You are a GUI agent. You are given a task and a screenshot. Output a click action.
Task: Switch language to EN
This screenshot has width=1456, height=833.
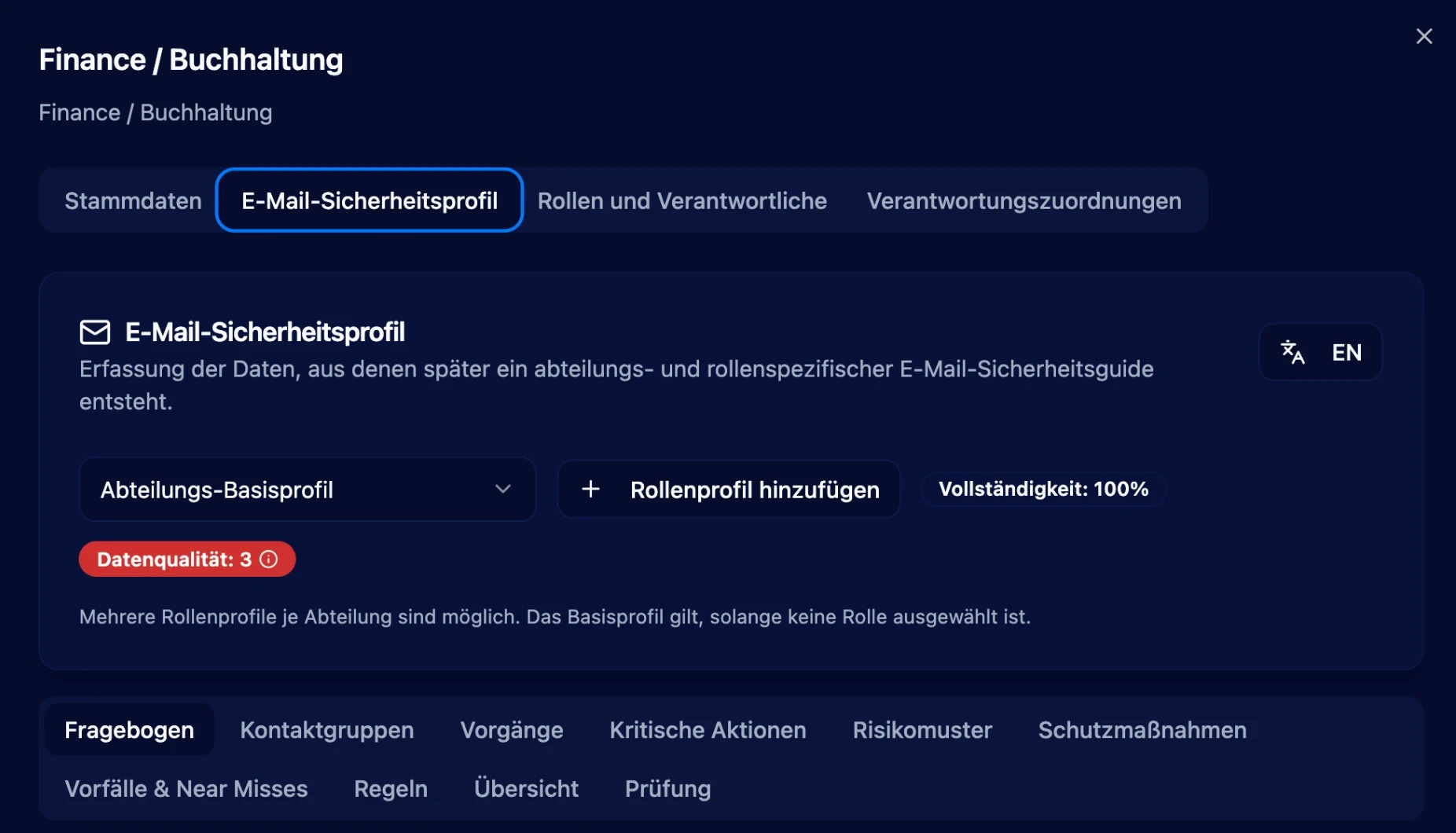[x=1321, y=352]
